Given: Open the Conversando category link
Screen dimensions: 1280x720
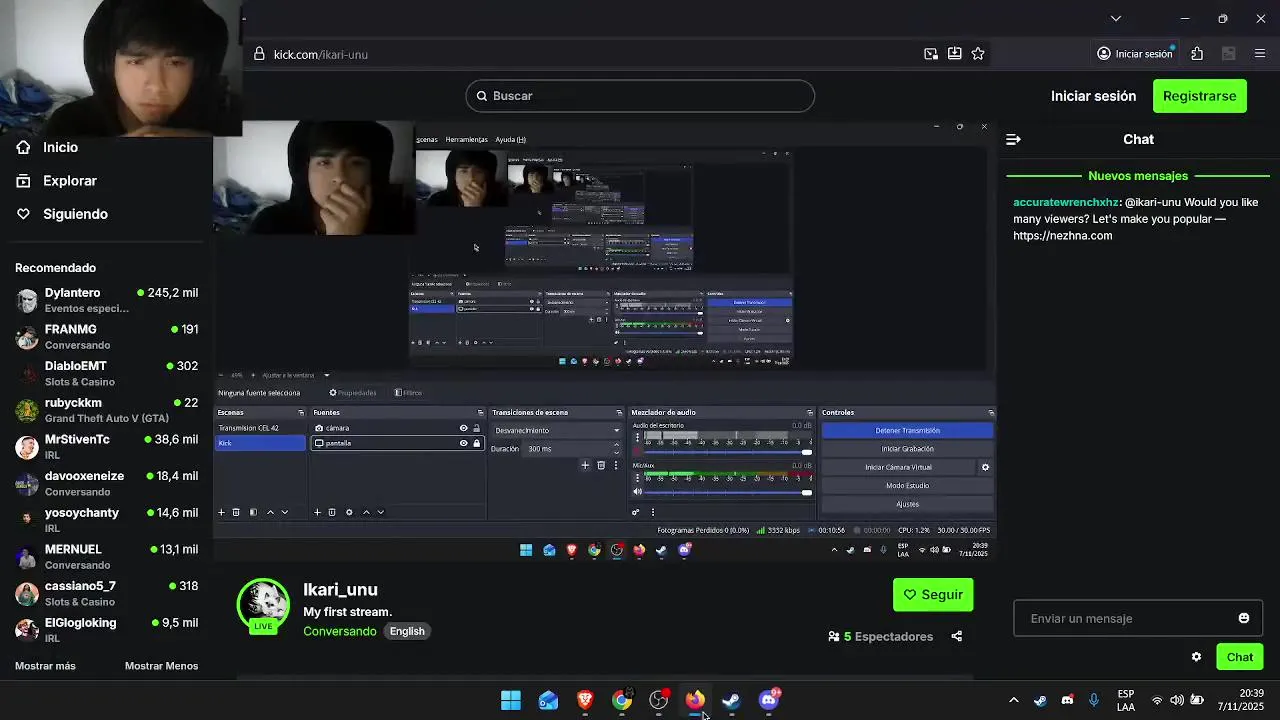Looking at the screenshot, I should [x=340, y=631].
